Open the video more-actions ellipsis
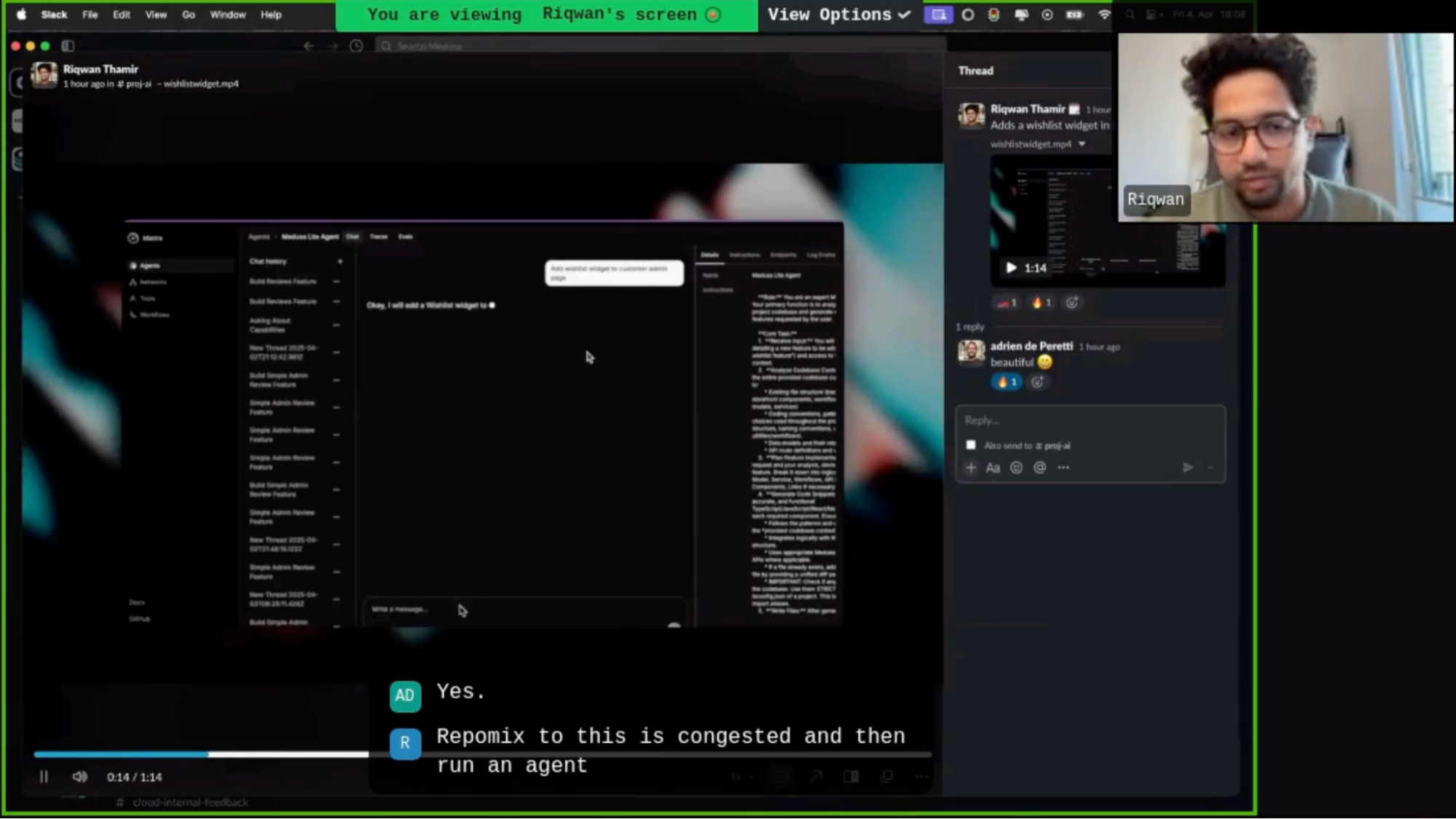The image size is (1456, 819). (921, 777)
